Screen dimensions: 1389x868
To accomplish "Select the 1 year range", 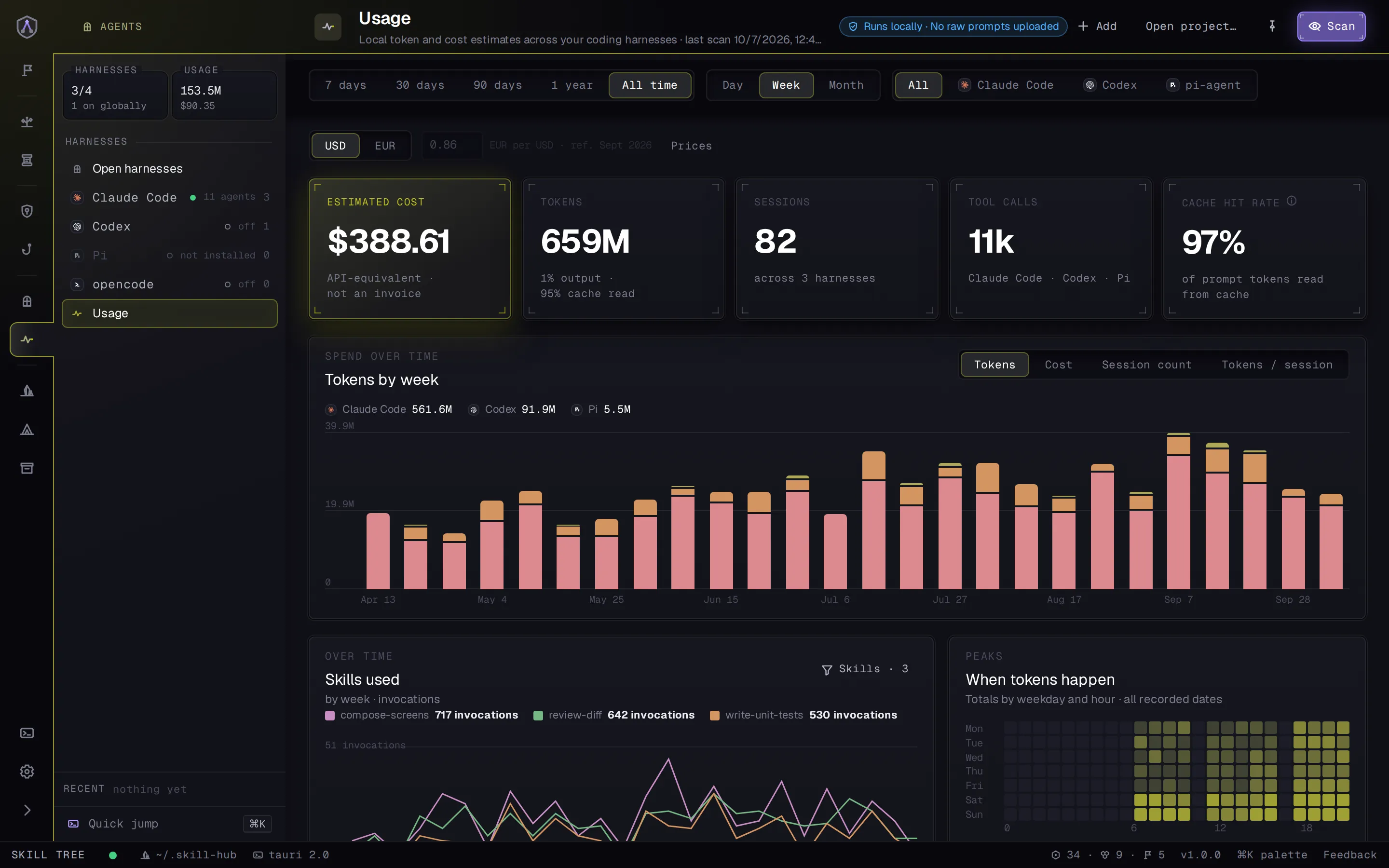I will click(572, 85).
